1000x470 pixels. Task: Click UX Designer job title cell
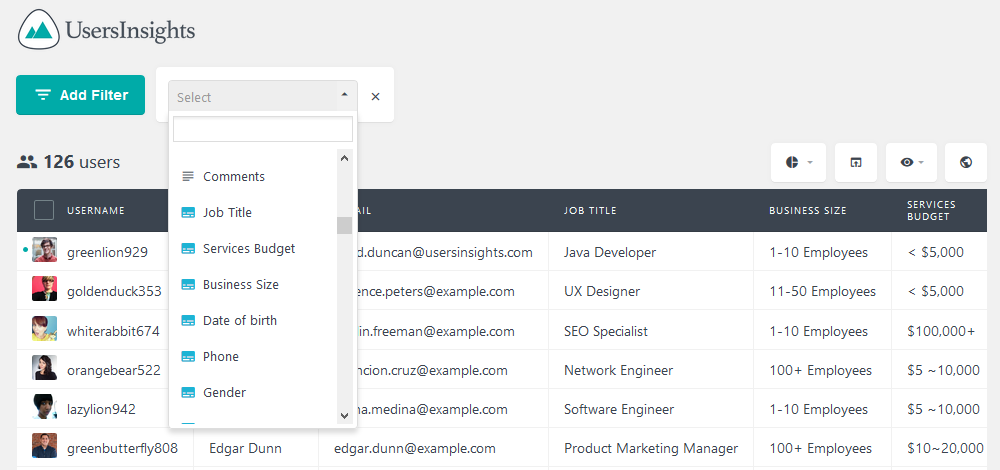602,292
